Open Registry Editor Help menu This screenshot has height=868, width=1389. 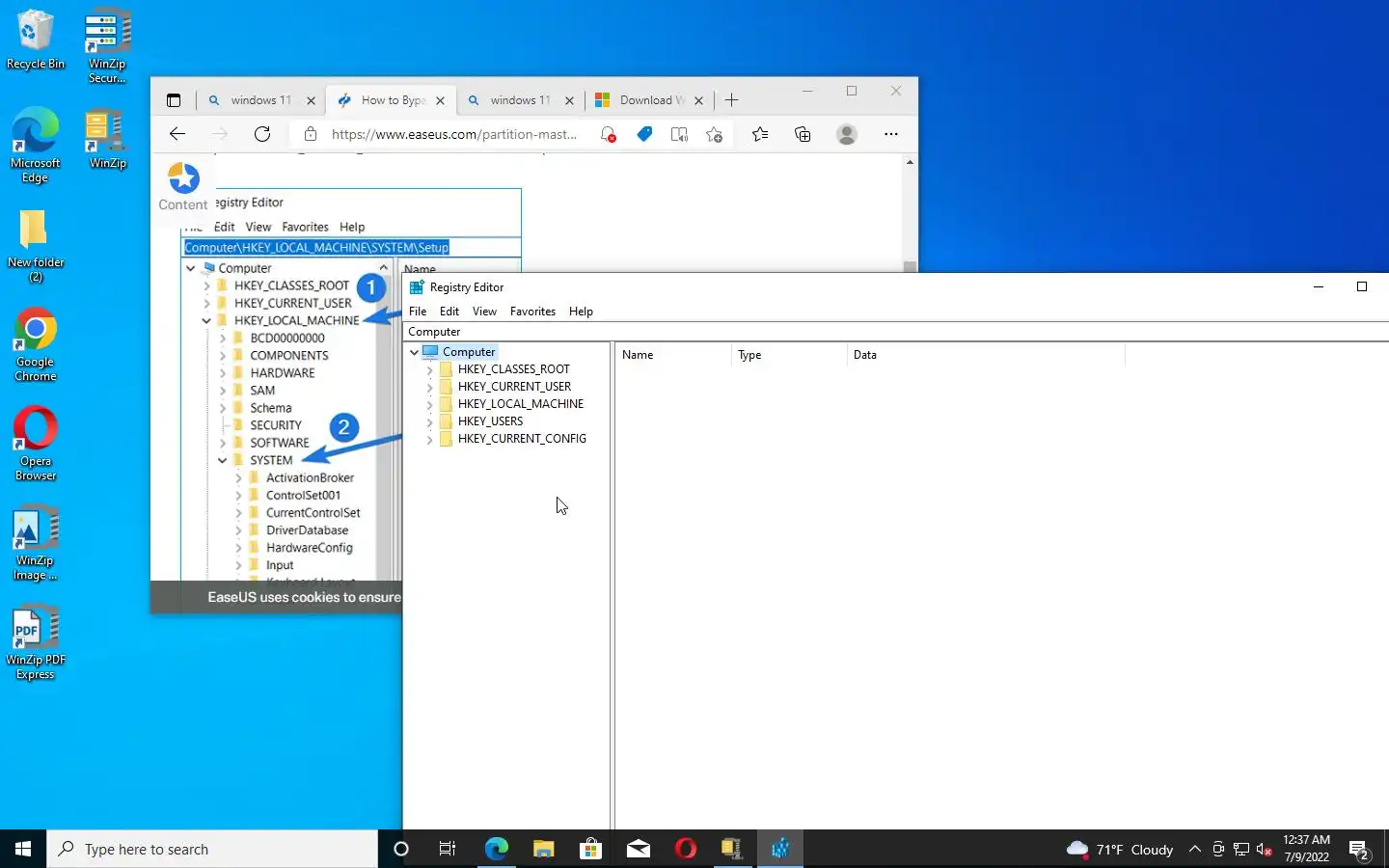[x=581, y=312]
